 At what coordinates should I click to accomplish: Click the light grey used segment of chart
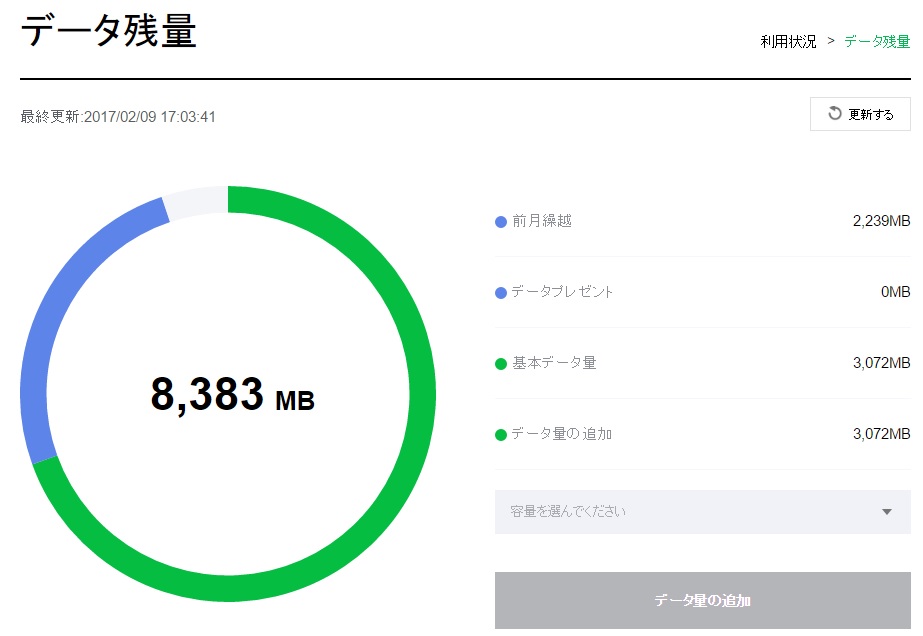point(197,202)
